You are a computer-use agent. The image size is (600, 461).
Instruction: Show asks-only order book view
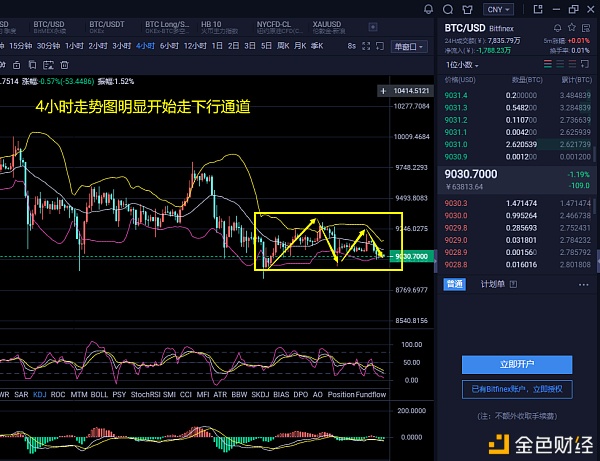(572, 64)
